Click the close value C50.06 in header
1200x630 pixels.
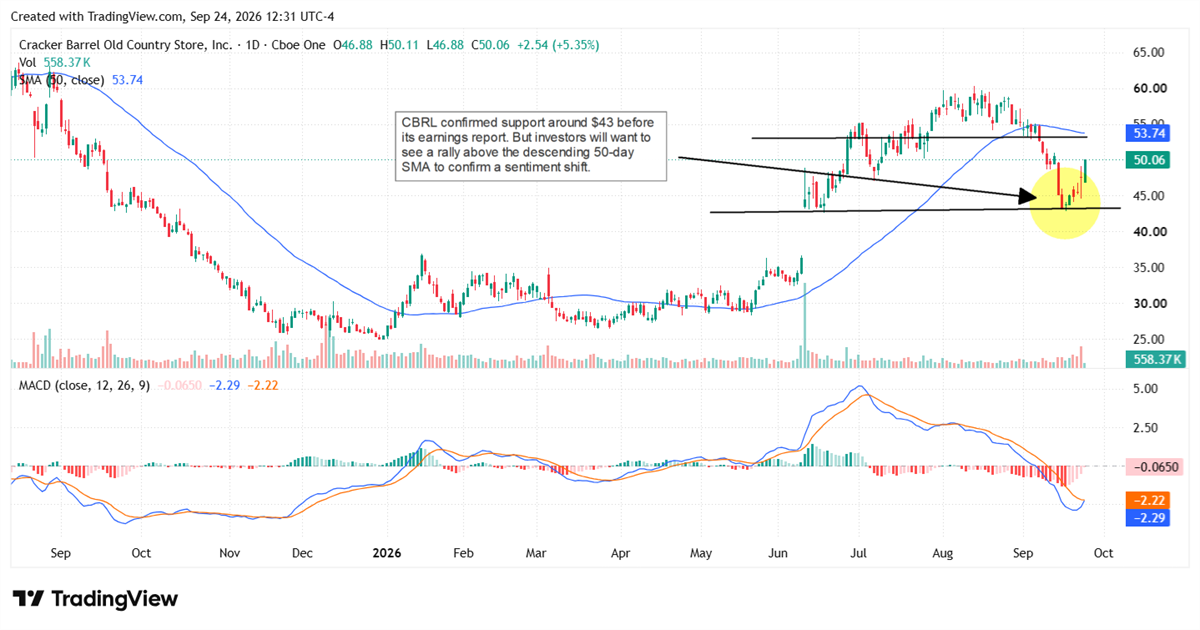[492, 44]
